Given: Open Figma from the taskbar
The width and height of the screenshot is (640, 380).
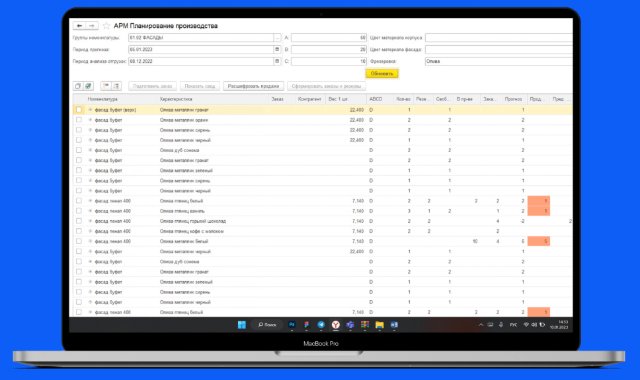Looking at the screenshot, I should [x=307, y=325].
